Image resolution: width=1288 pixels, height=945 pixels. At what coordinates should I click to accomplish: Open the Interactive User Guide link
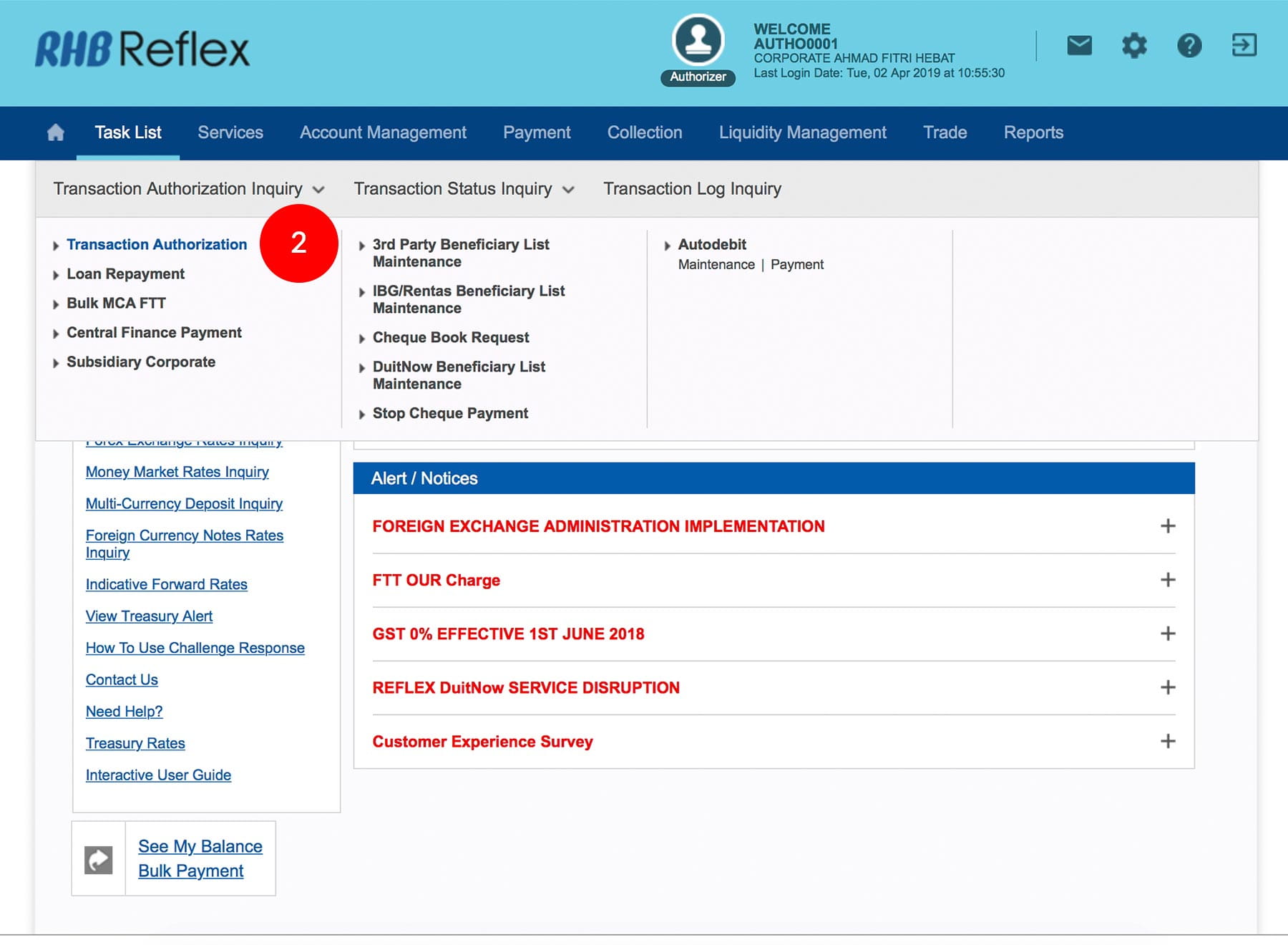click(x=158, y=775)
